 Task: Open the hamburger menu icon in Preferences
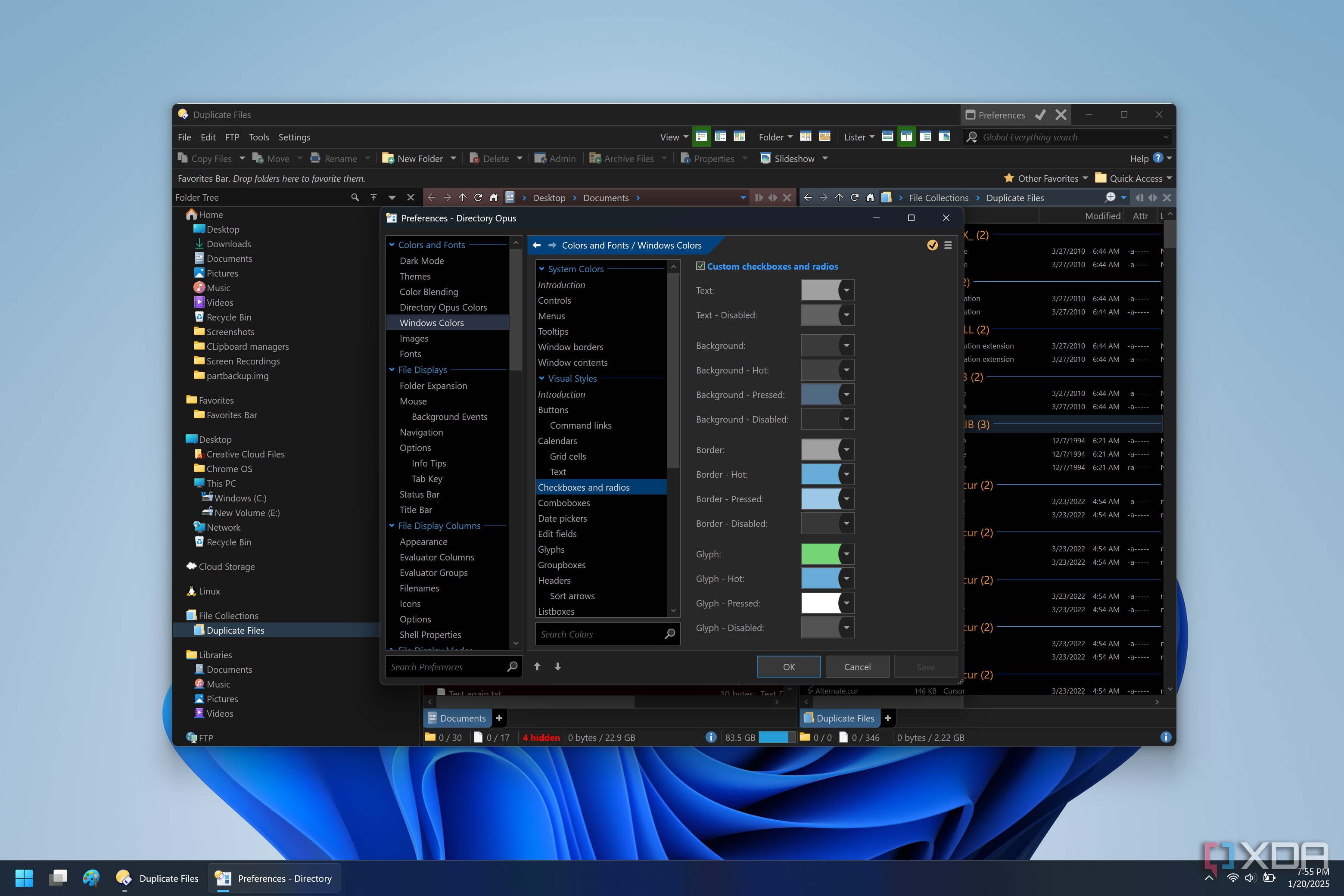pos(948,245)
